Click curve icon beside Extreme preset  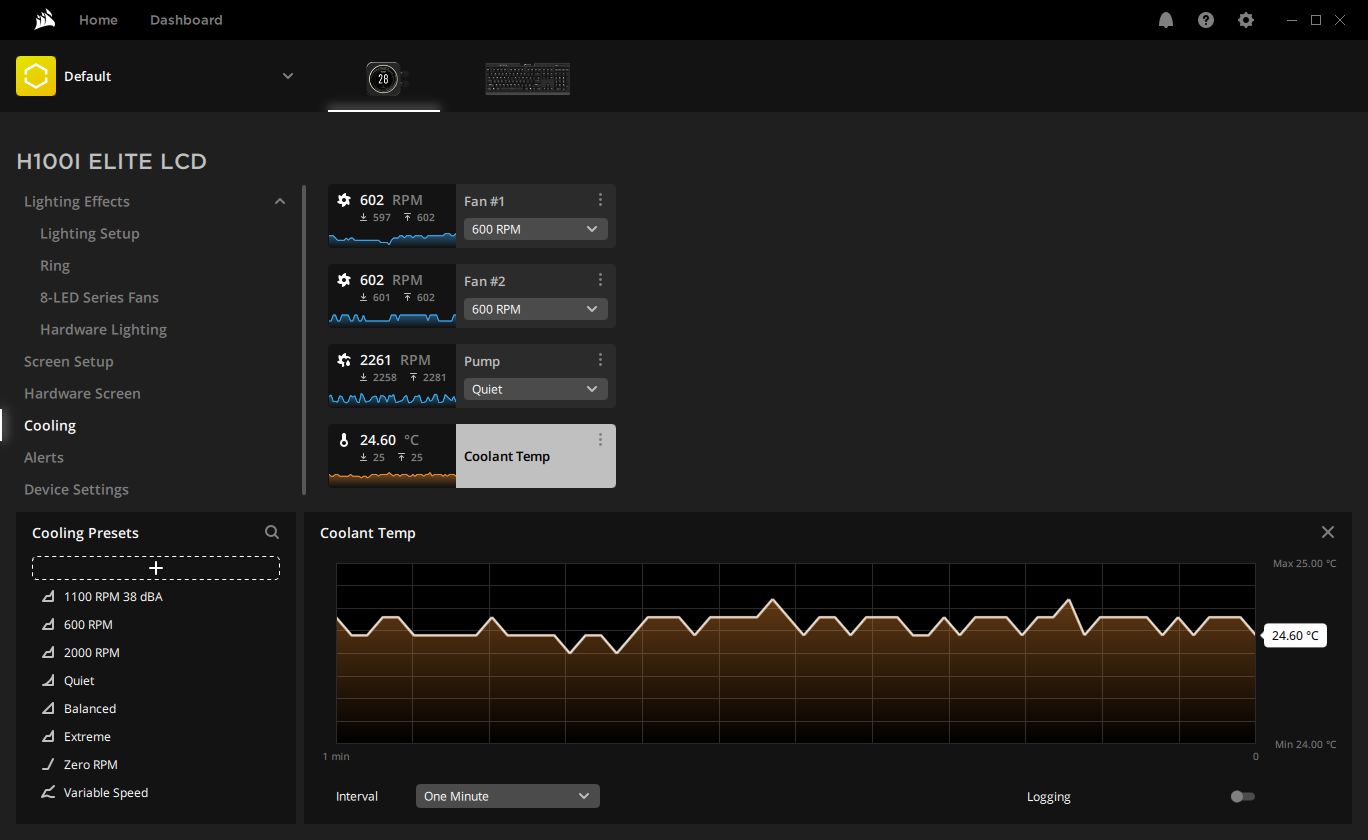click(48, 736)
